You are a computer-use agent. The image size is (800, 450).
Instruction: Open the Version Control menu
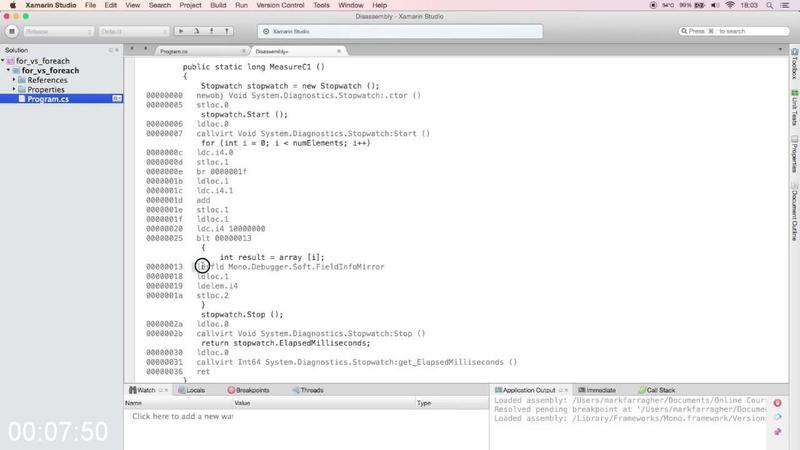tap(280, 5)
